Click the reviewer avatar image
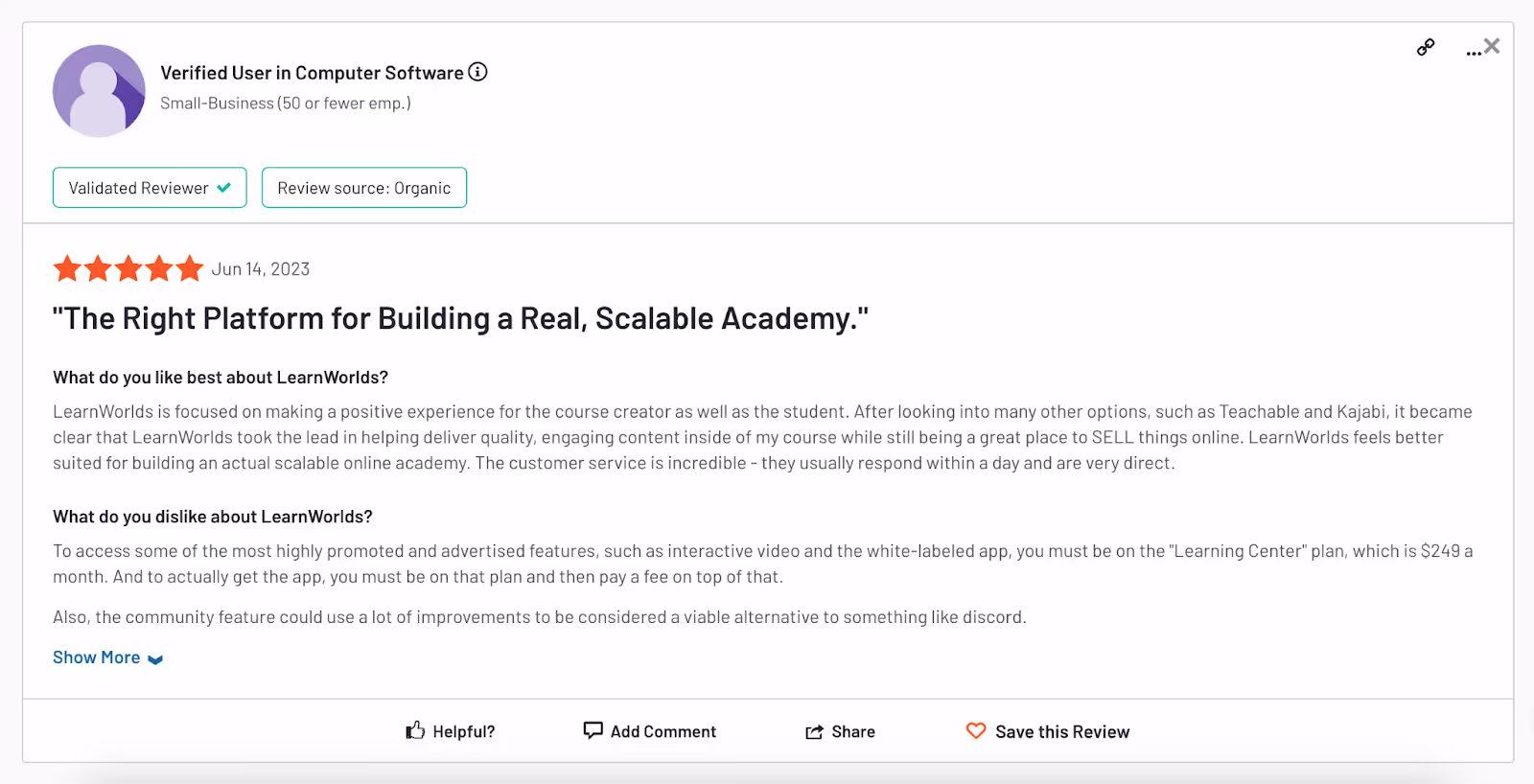The height and width of the screenshot is (784, 1534). [99, 91]
